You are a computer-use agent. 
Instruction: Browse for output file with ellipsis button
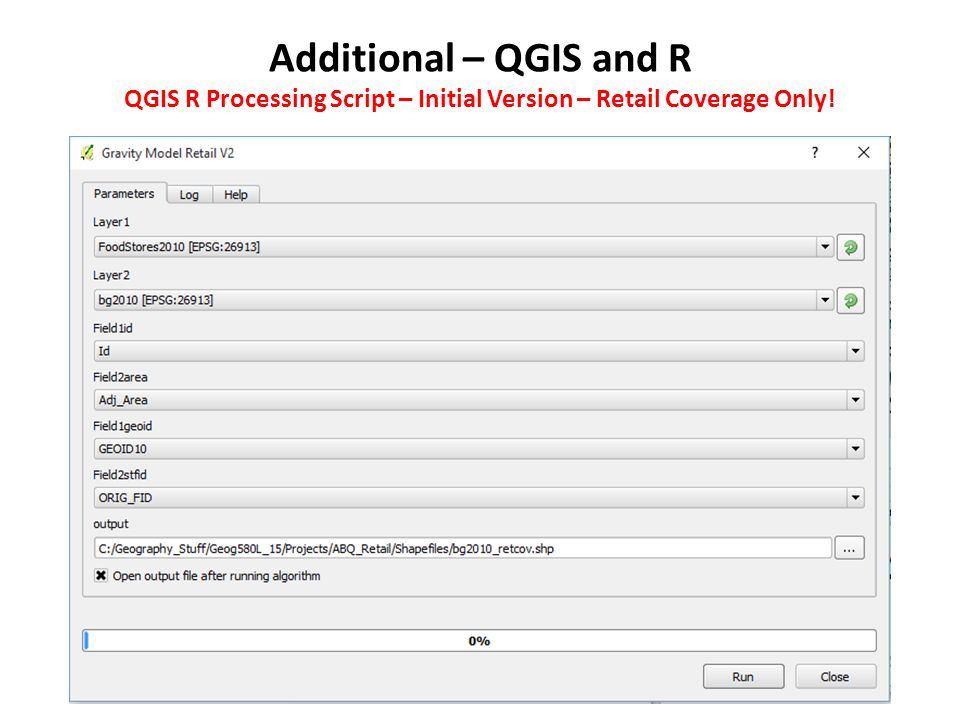coord(849,549)
